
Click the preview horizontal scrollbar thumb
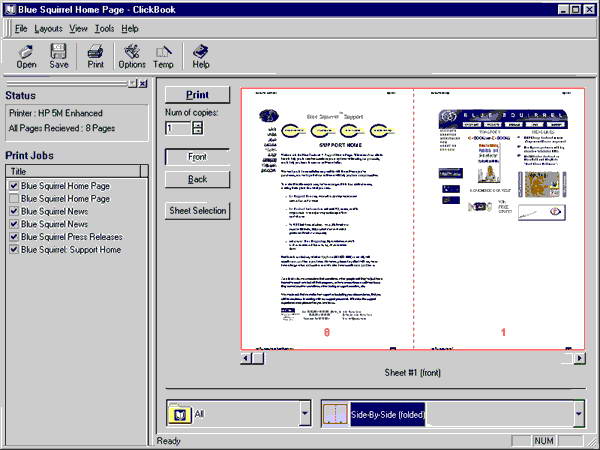pyautogui.click(x=258, y=359)
